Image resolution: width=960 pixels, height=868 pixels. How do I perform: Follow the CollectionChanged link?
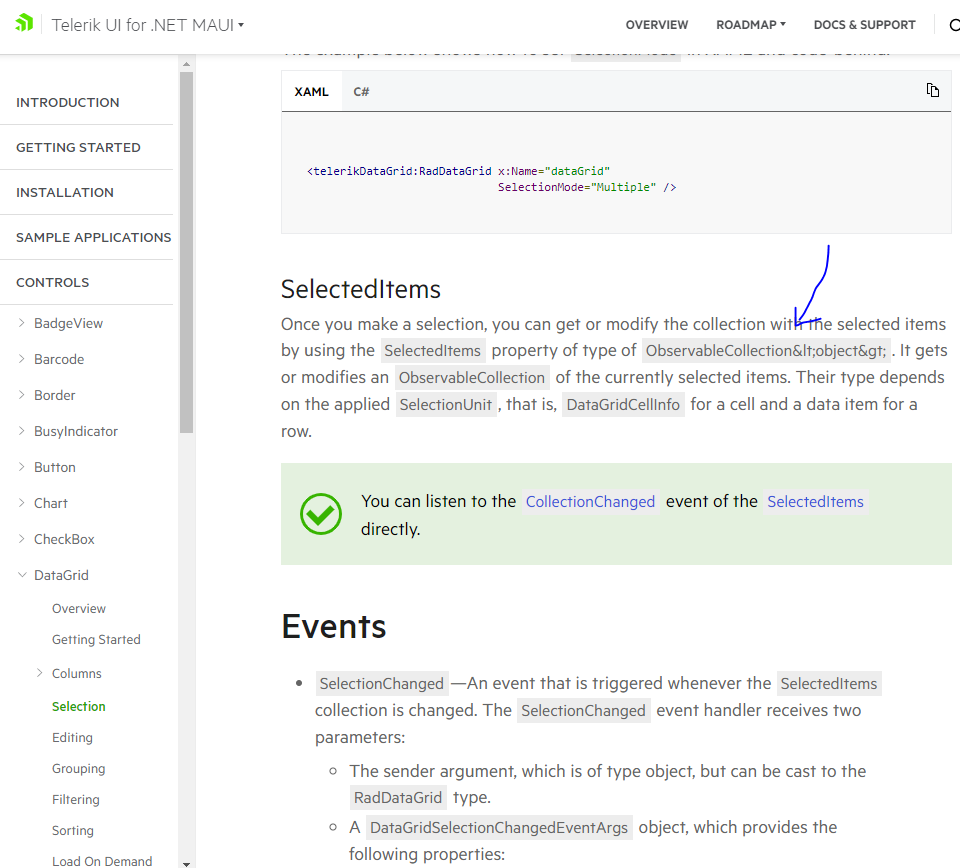point(590,502)
